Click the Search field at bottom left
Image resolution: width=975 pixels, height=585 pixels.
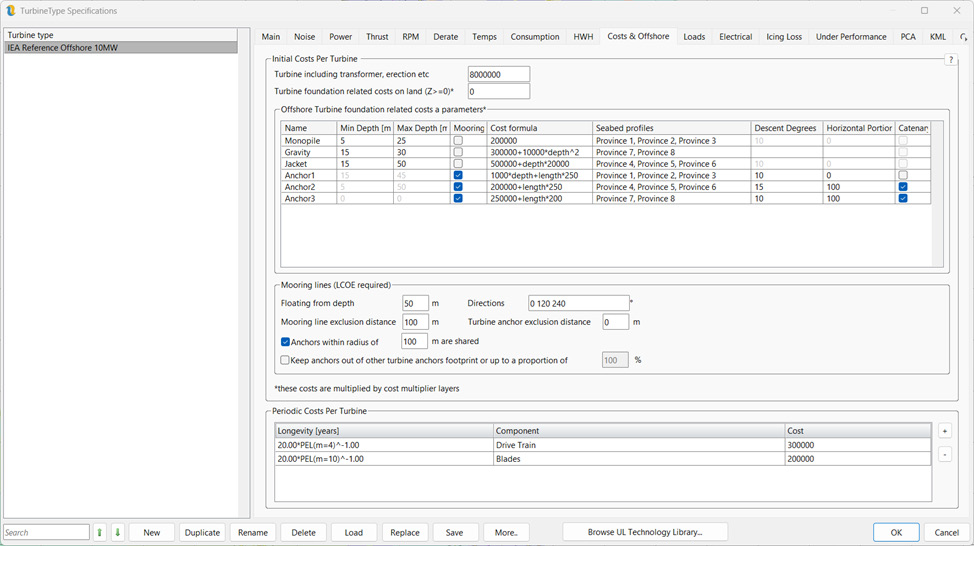coord(46,531)
